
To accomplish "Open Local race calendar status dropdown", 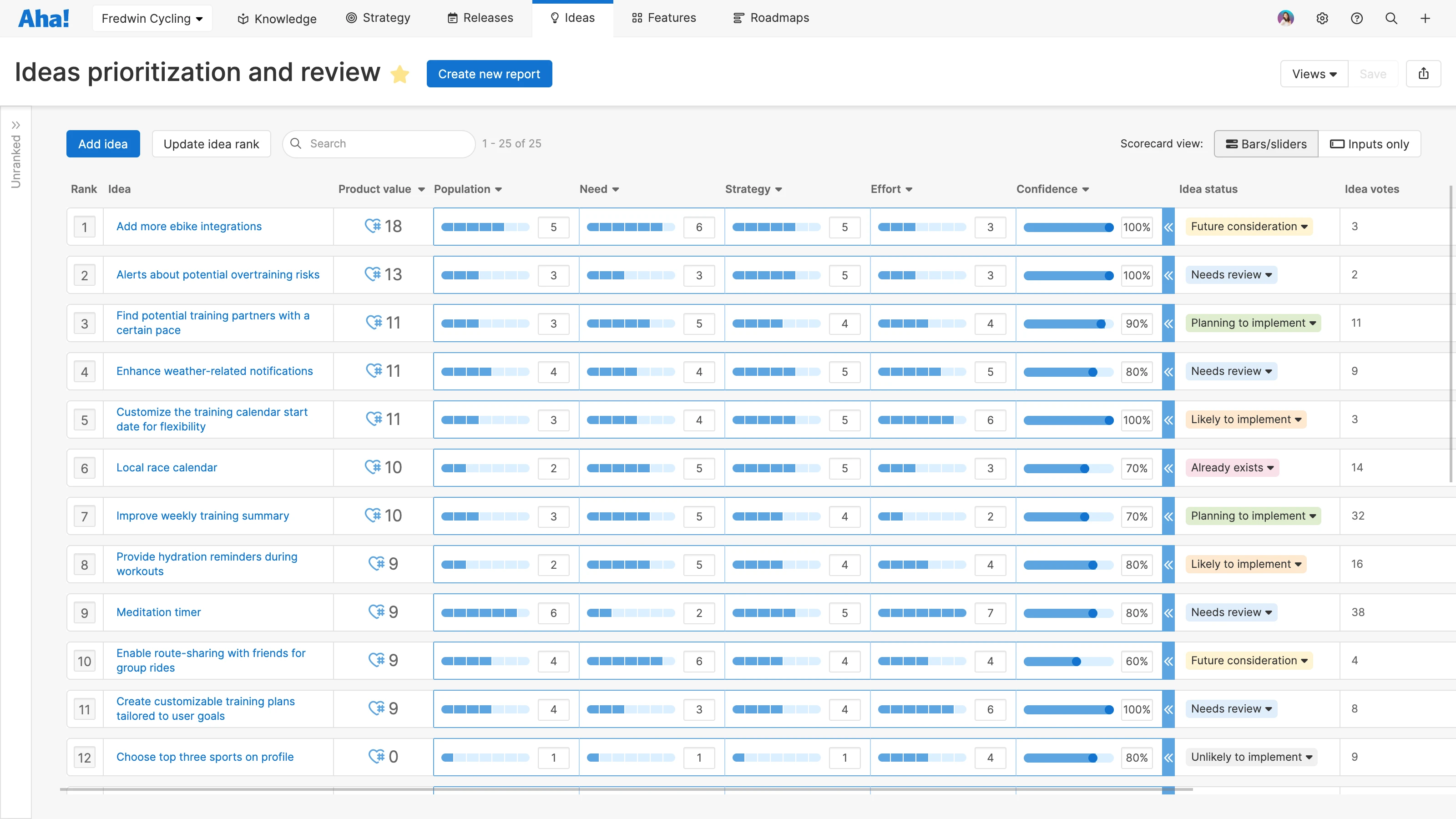I will [1232, 467].
